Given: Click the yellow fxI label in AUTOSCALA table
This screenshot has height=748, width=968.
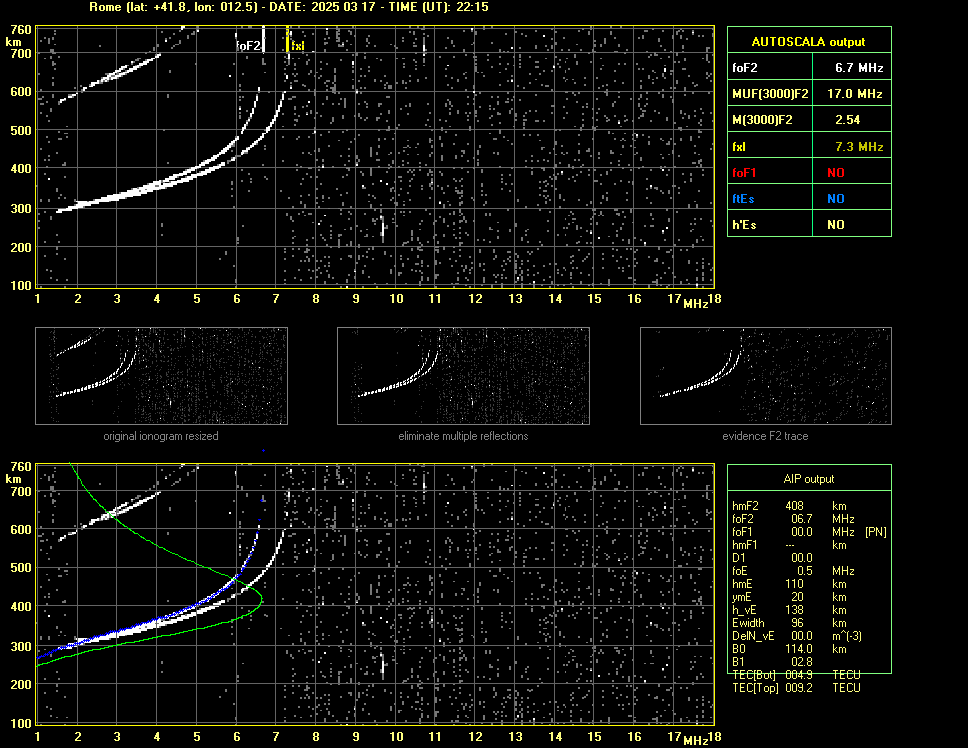Looking at the screenshot, I should [x=738, y=147].
